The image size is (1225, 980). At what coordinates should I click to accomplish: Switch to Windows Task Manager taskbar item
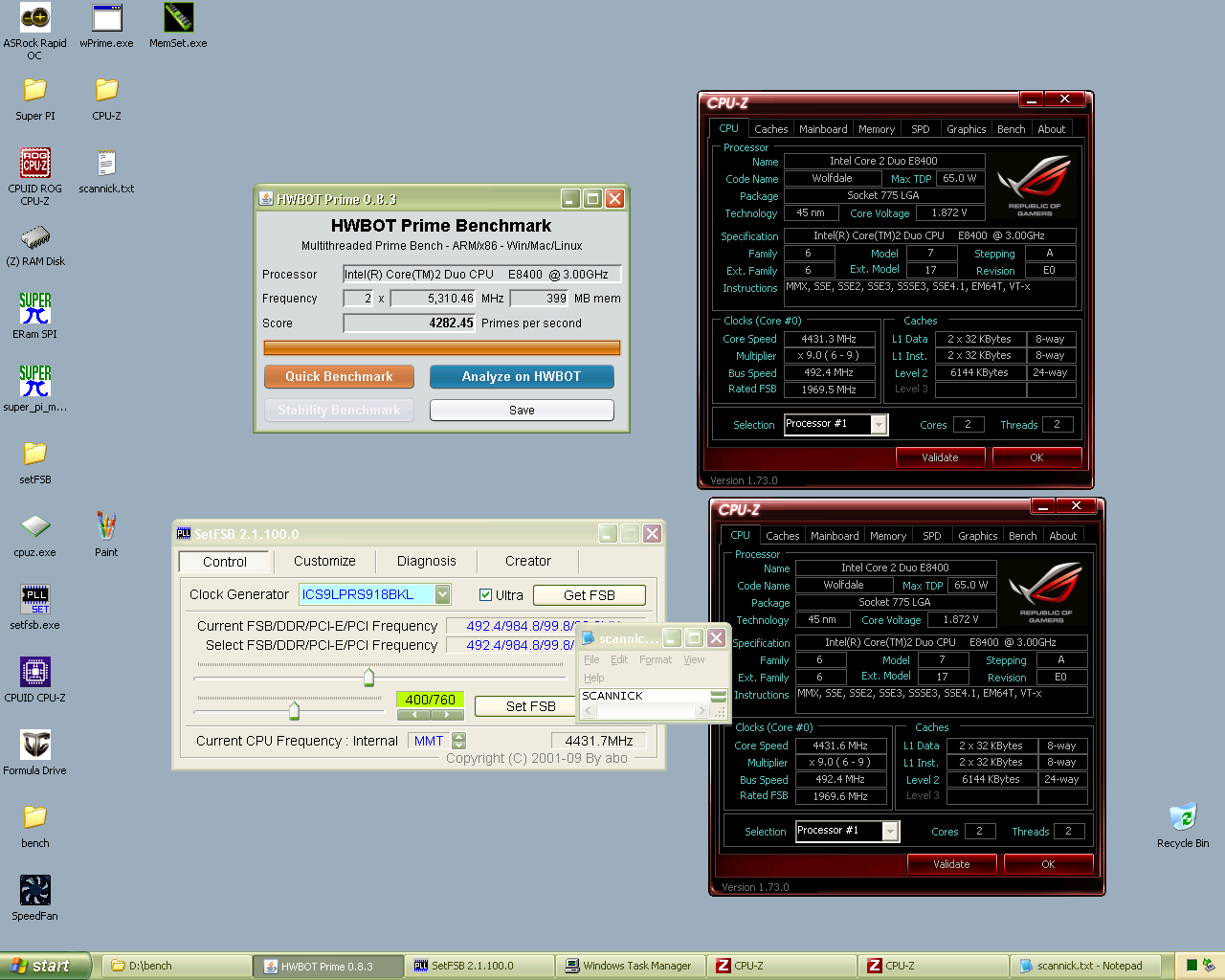click(632, 966)
